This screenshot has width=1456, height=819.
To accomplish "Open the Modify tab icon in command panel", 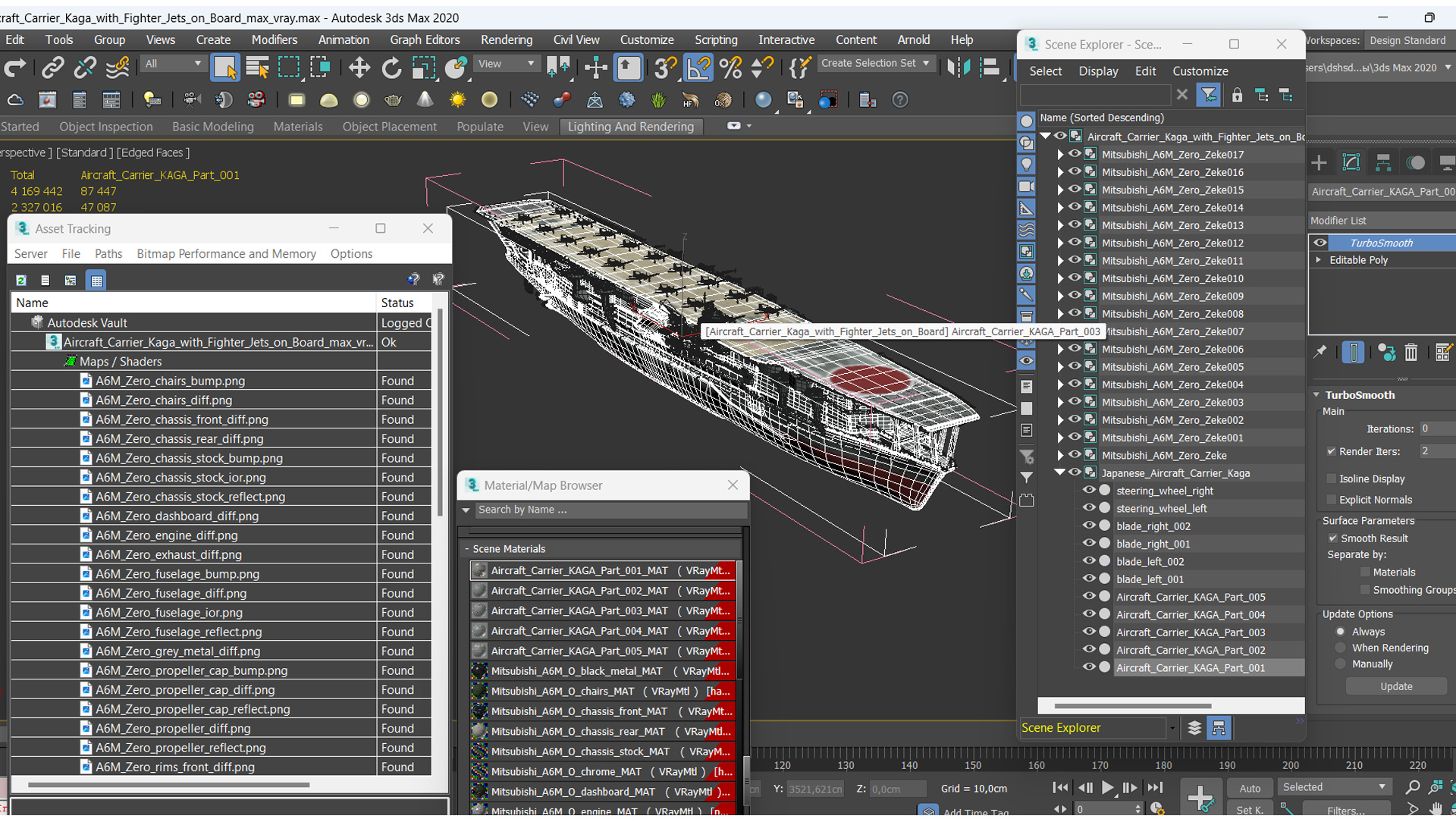I will (x=1351, y=162).
